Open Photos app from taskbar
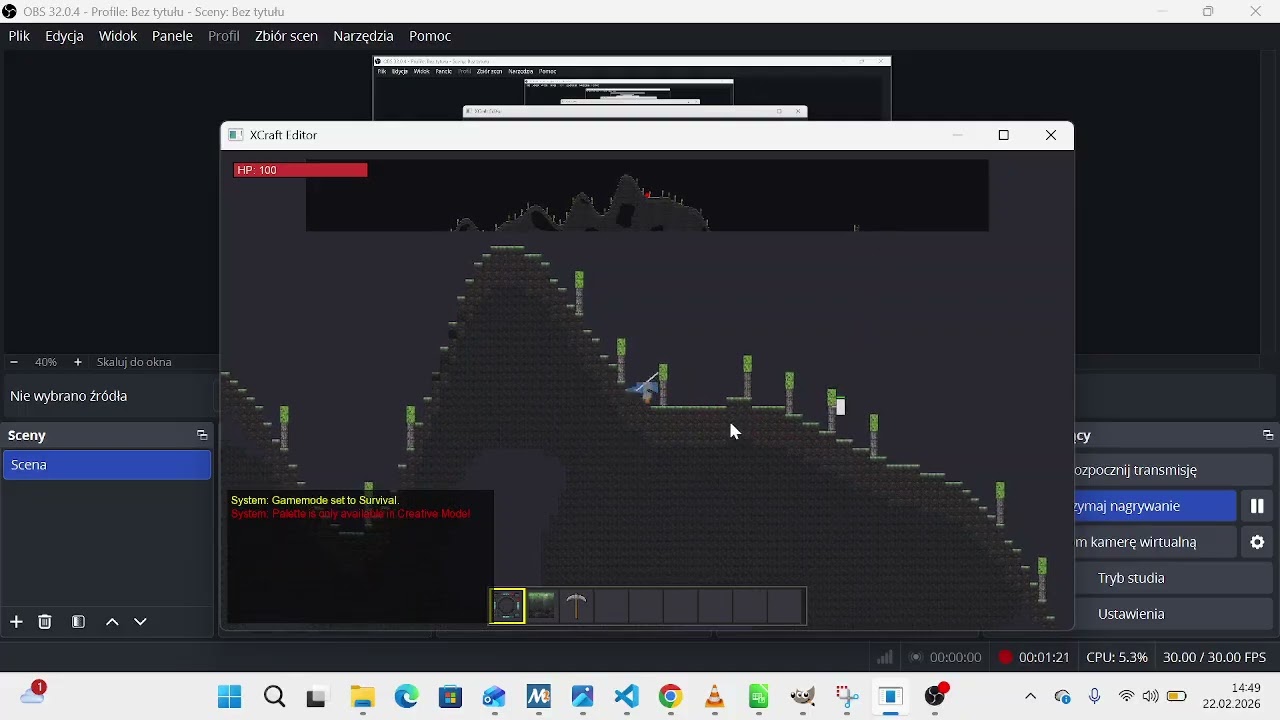Screen dimensions: 1280x720 583,697
